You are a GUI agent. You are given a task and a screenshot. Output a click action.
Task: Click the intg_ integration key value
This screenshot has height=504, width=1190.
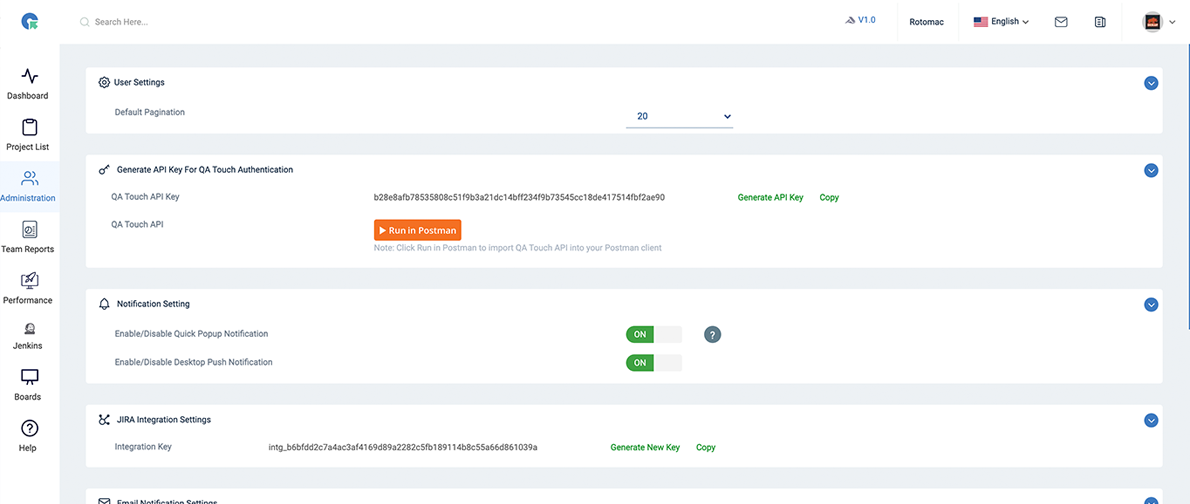coord(403,447)
